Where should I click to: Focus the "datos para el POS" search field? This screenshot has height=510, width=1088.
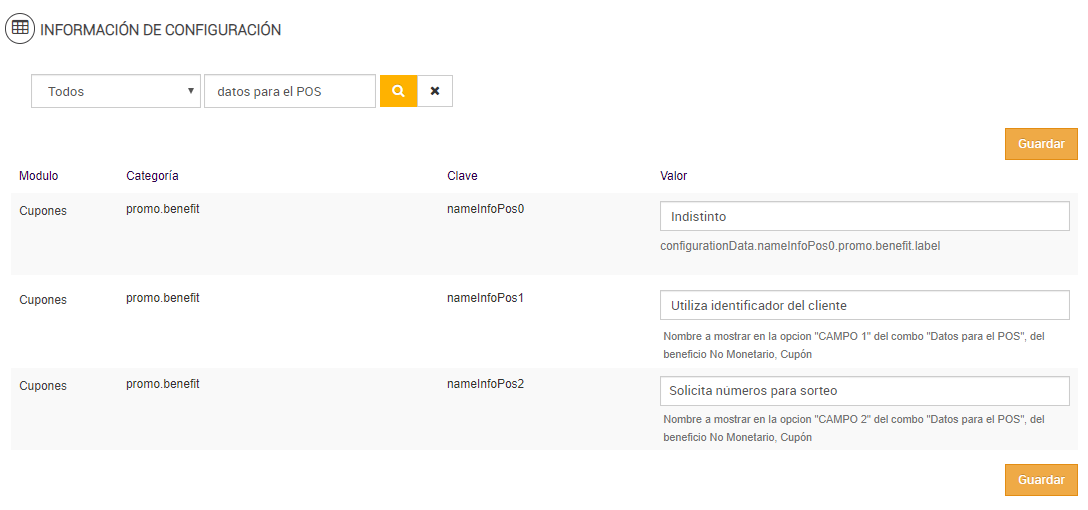pyautogui.click(x=289, y=91)
